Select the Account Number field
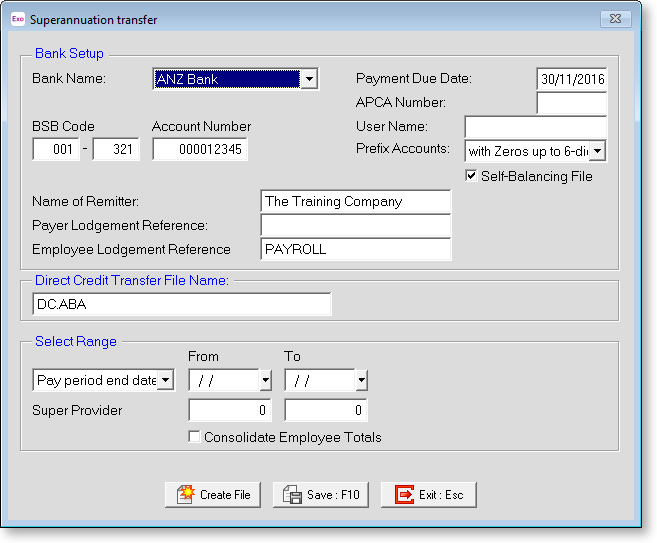Screen dimensions: 657x543 [x=200, y=149]
